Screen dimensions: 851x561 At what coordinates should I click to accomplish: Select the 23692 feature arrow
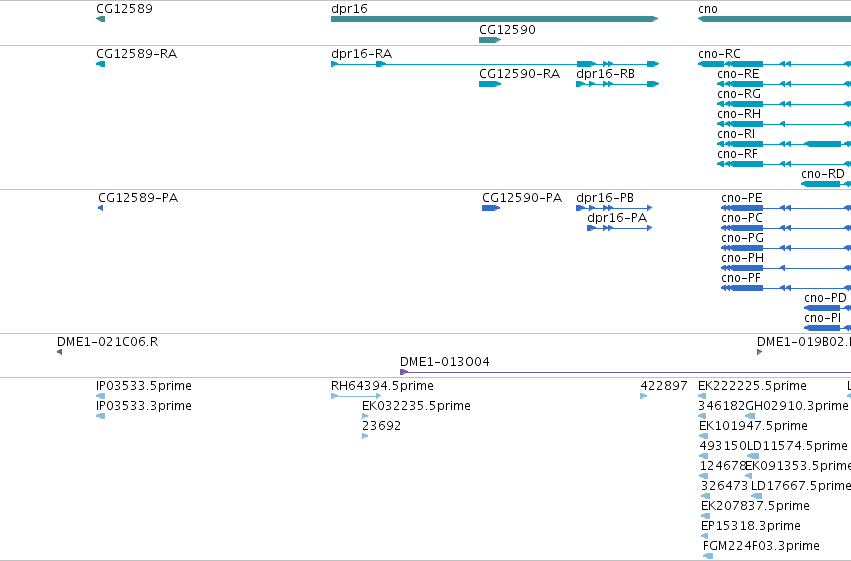[365, 436]
